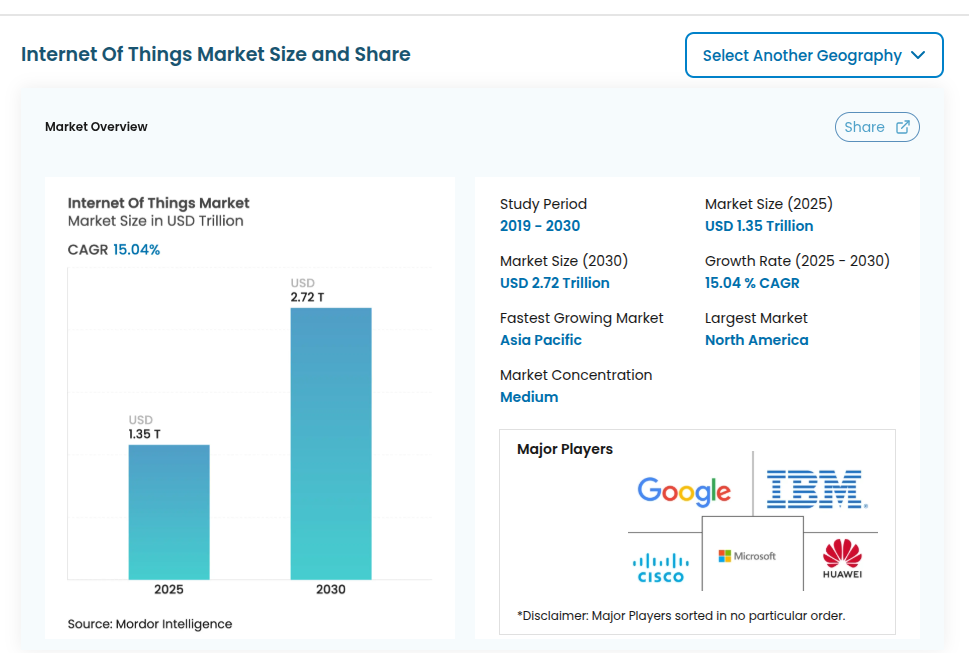Click the Share button
The image size is (969, 653).
tap(877, 127)
